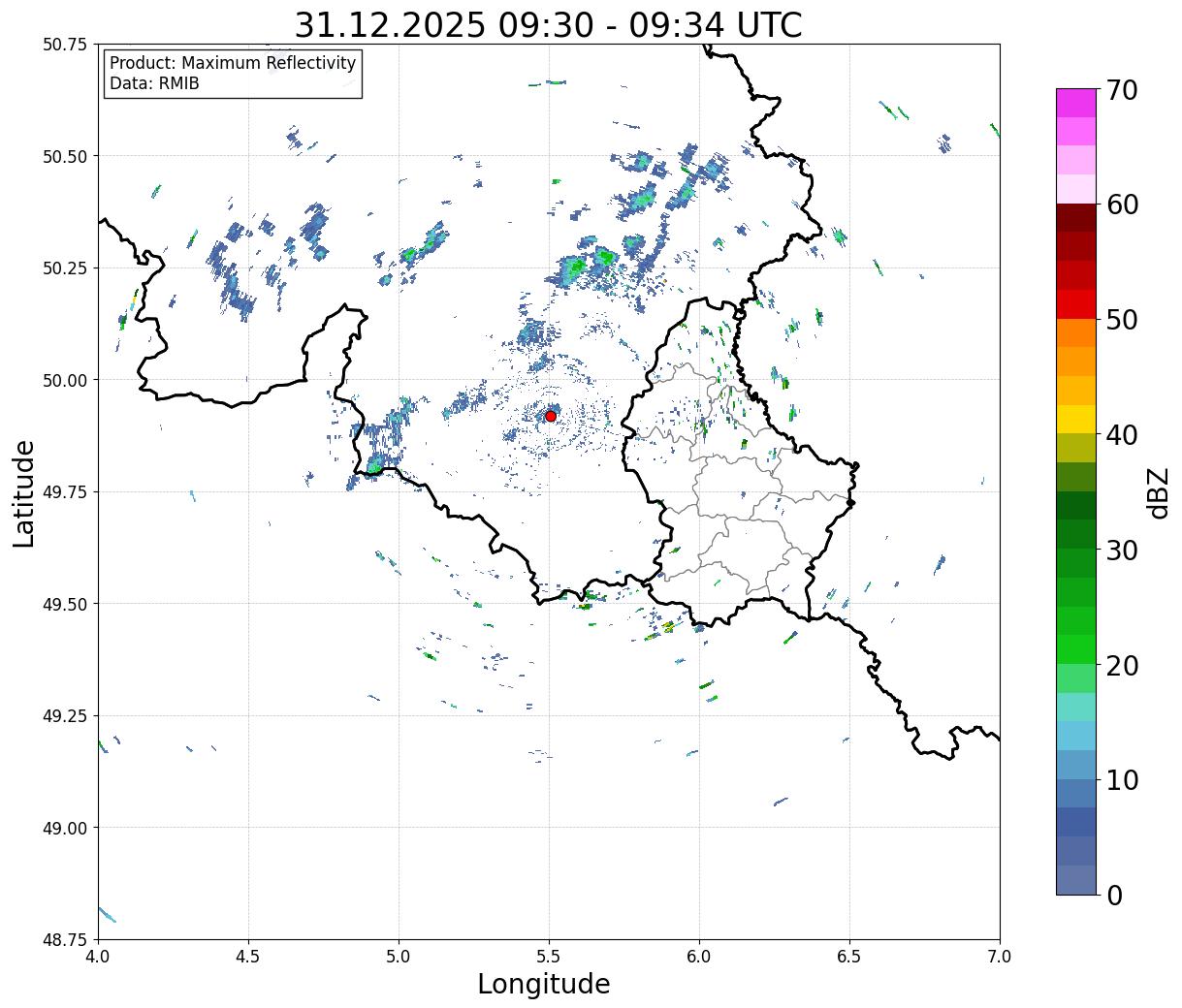The height and width of the screenshot is (1008, 1182).
Task: Click the dark maroon swatch just below 60
Action: point(1076,217)
